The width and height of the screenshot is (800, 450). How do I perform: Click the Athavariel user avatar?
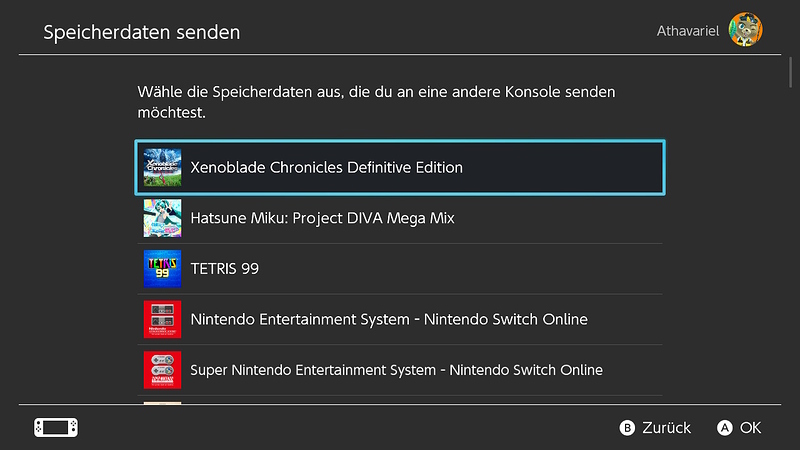745,30
